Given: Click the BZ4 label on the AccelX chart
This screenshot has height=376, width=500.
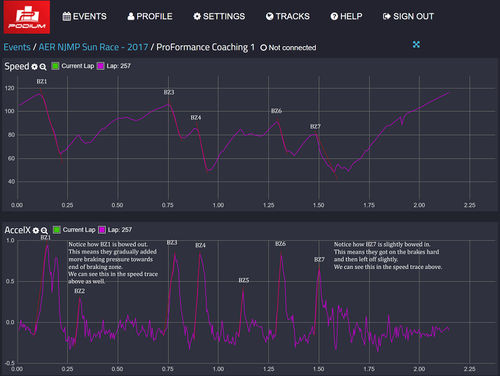Looking at the screenshot, I should [200, 245].
